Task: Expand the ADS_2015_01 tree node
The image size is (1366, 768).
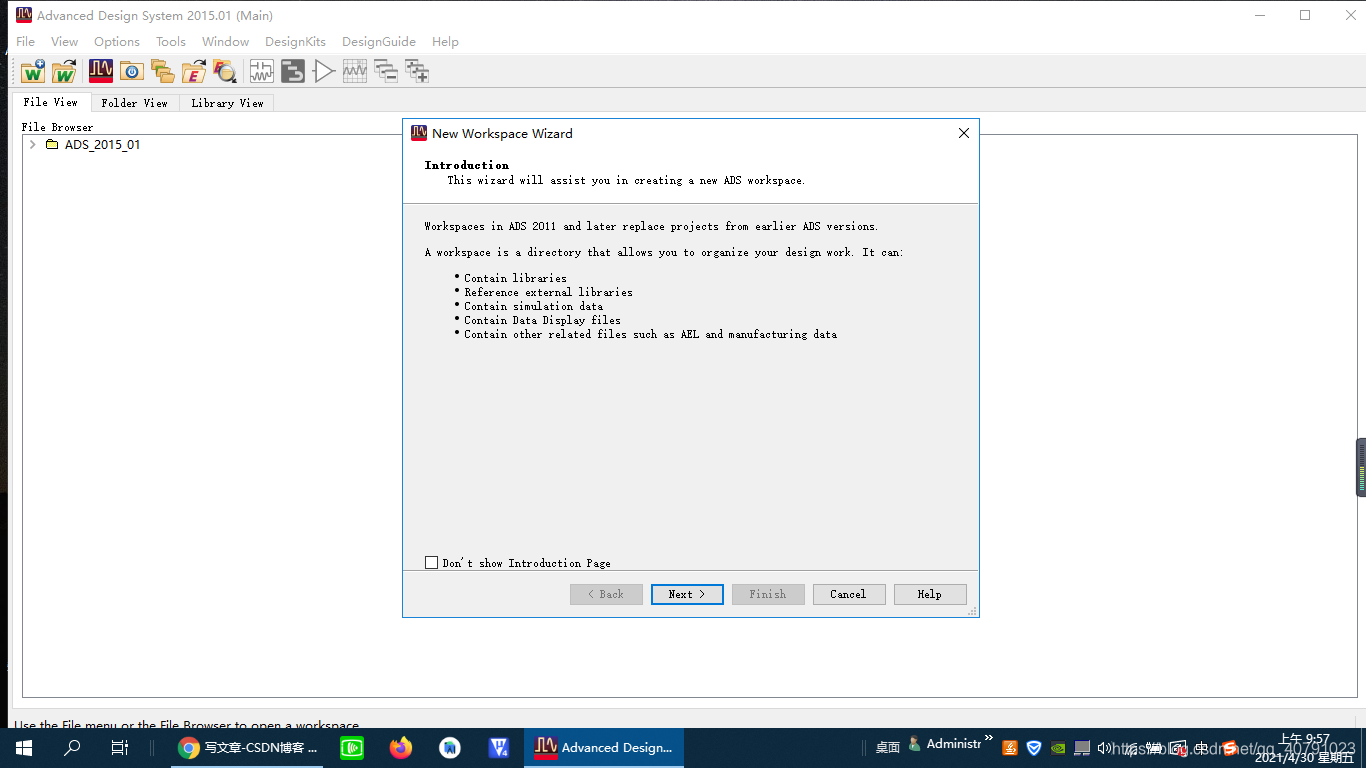Action: pos(33,145)
